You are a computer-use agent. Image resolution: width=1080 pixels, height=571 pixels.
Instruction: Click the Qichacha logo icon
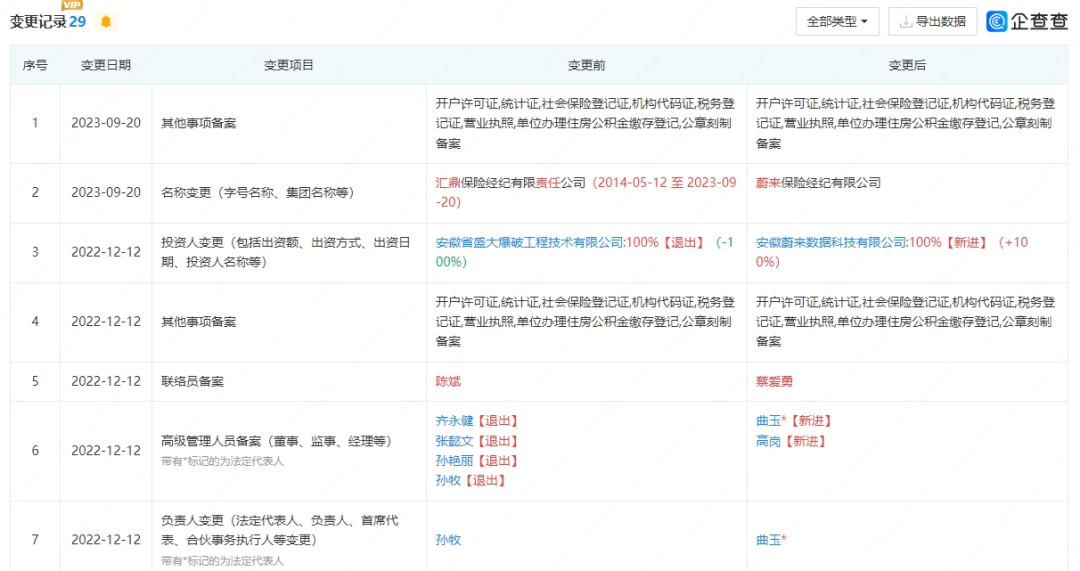point(997,21)
